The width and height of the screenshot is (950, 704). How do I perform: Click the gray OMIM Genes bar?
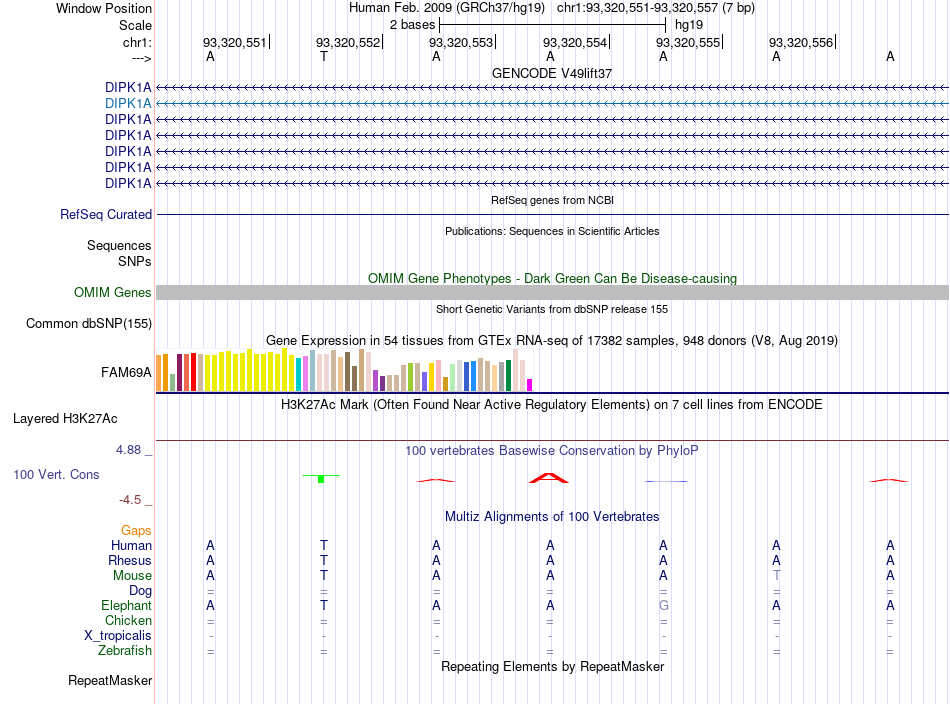point(552,293)
